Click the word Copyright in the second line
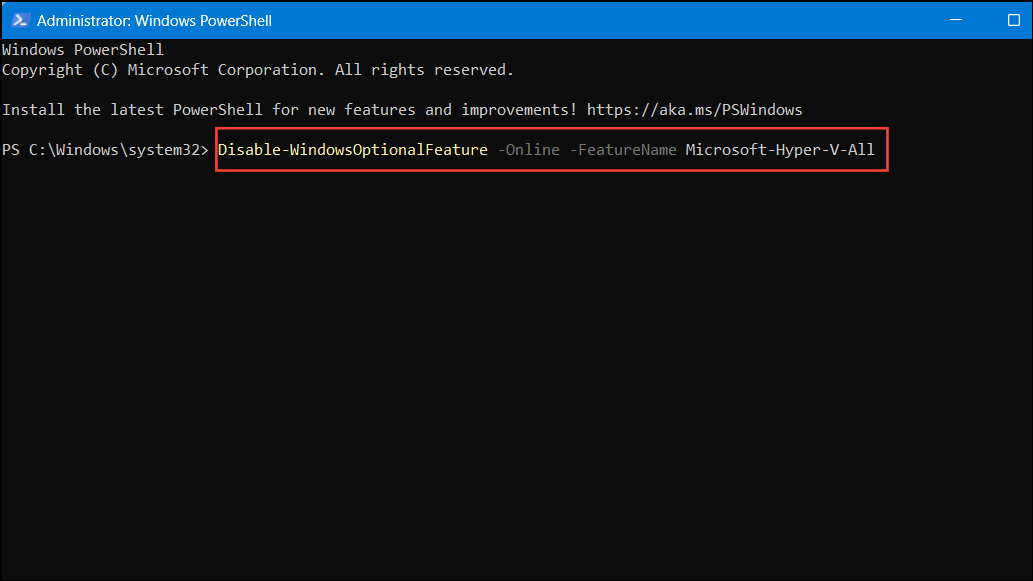The height and width of the screenshot is (581, 1033). pos(42,69)
